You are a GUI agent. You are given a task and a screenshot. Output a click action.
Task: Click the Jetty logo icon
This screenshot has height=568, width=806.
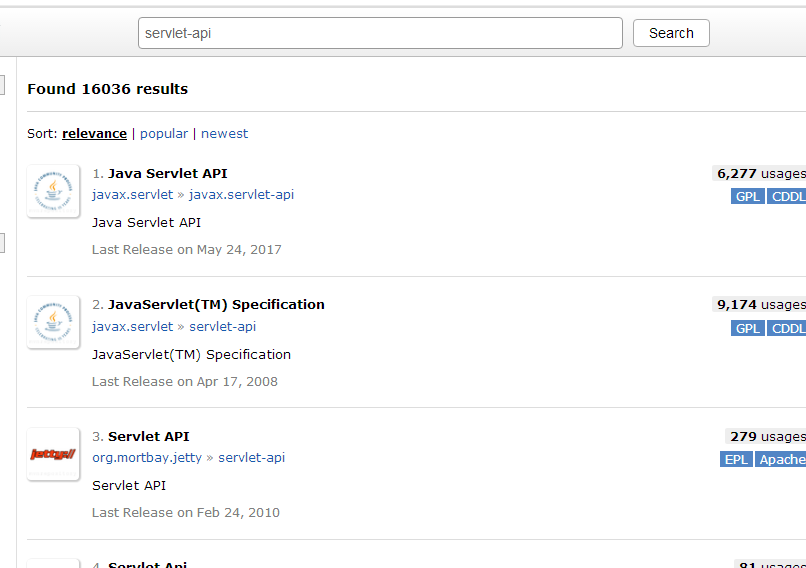[x=54, y=454]
